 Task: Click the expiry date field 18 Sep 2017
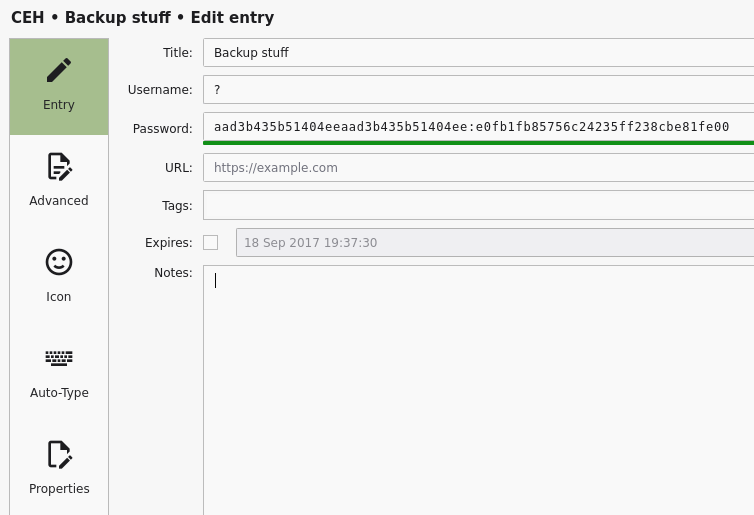click(x=495, y=242)
